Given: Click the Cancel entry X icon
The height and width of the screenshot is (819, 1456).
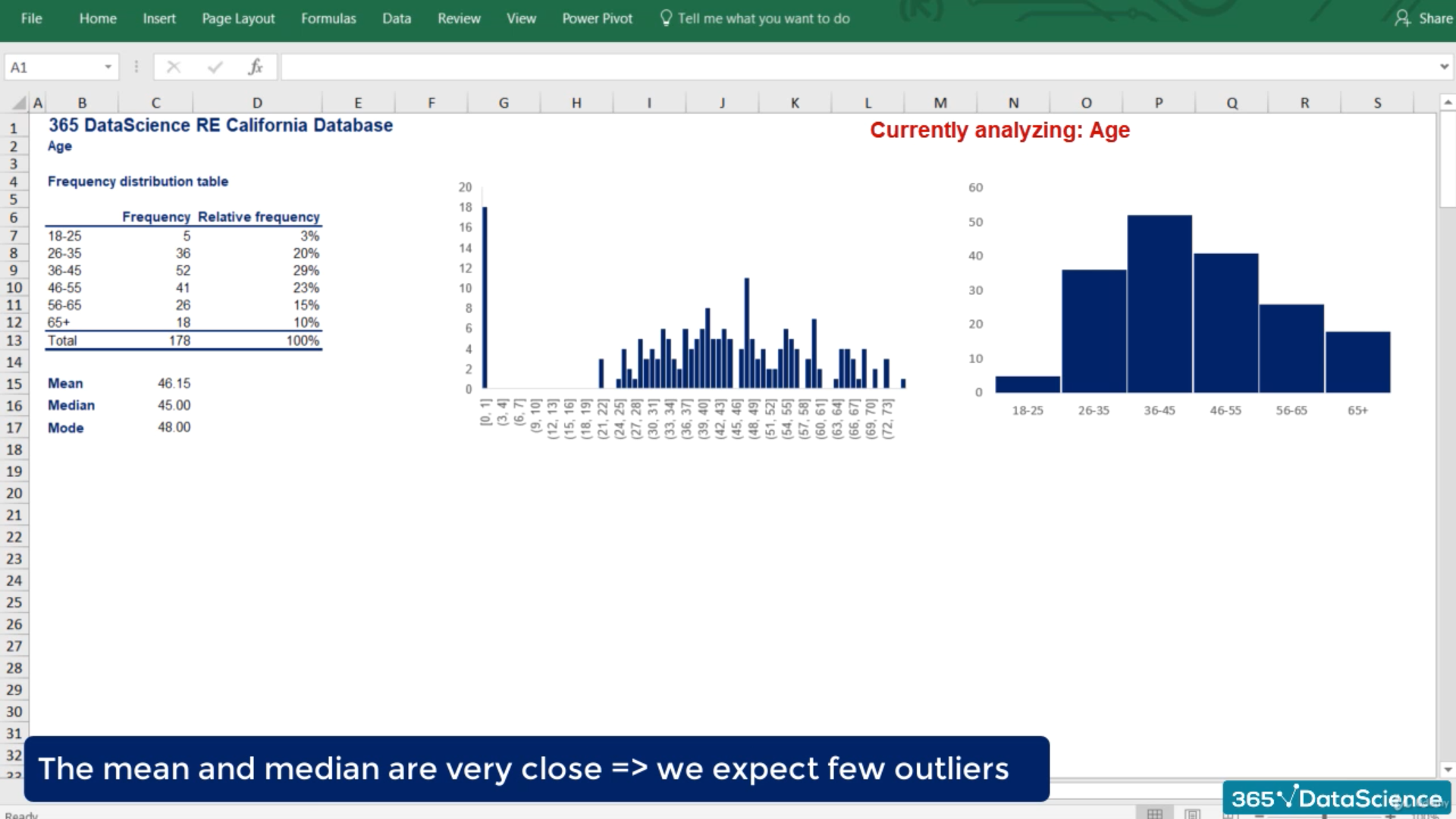Looking at the screenshot, I should [174, 67].
